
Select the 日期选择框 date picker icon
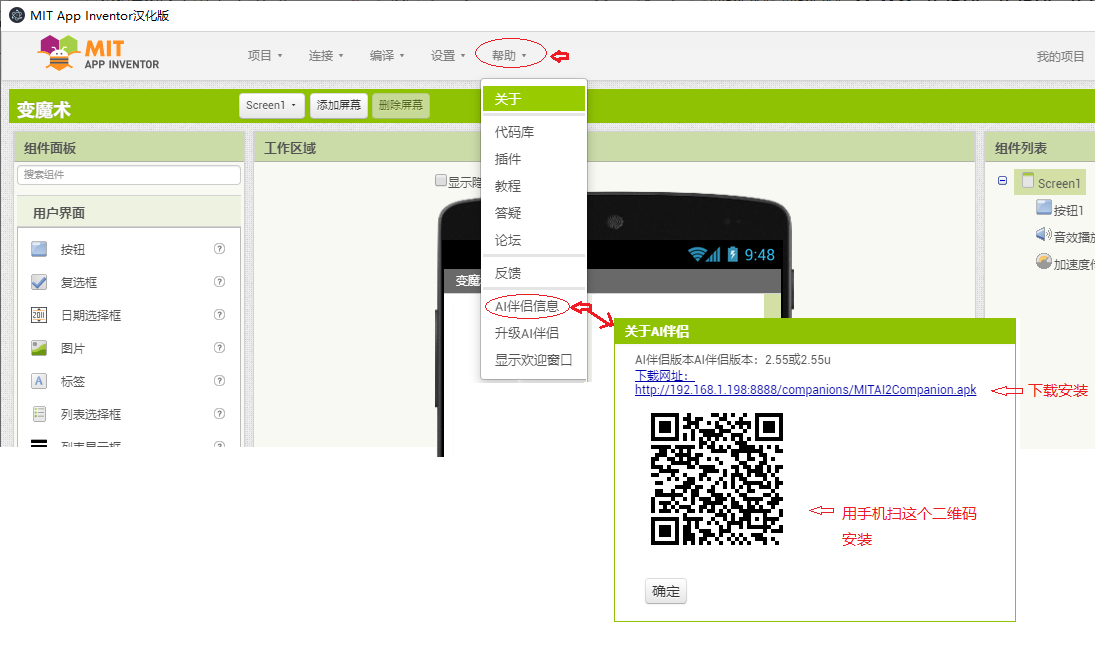pos(40,315)
